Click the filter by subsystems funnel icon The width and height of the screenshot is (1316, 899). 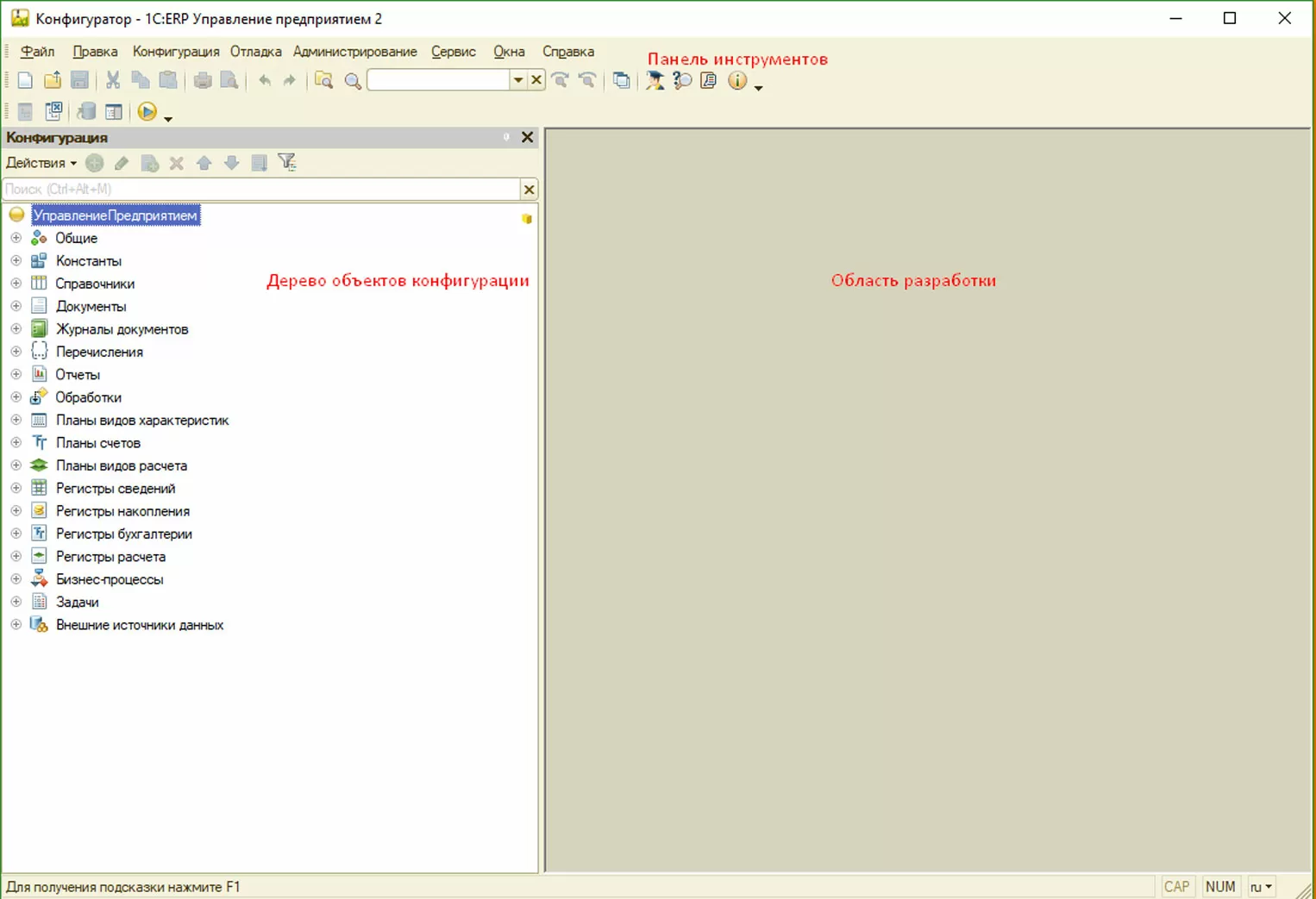click(x=287, y=163)
